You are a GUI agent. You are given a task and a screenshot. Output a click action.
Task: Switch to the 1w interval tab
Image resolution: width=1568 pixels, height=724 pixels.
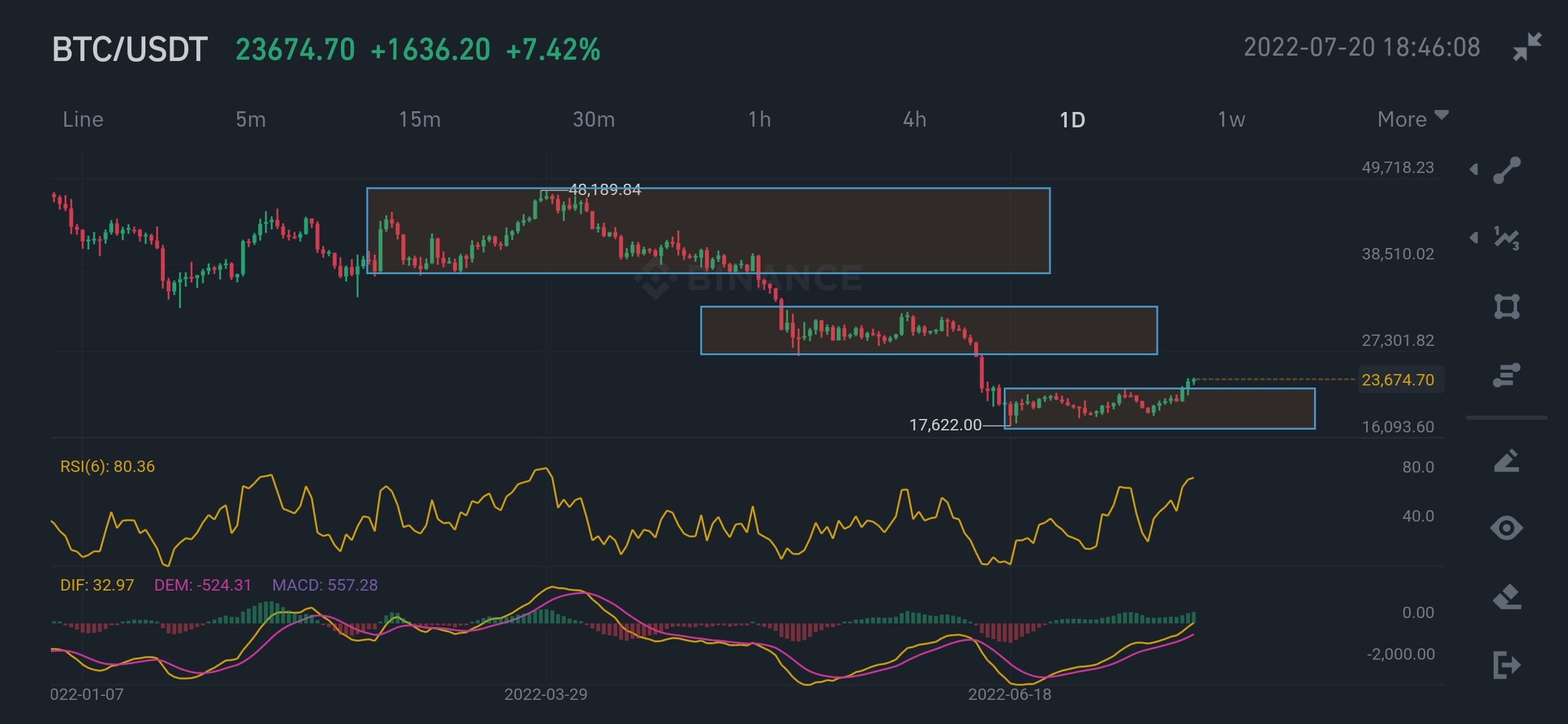(1231, 119)
